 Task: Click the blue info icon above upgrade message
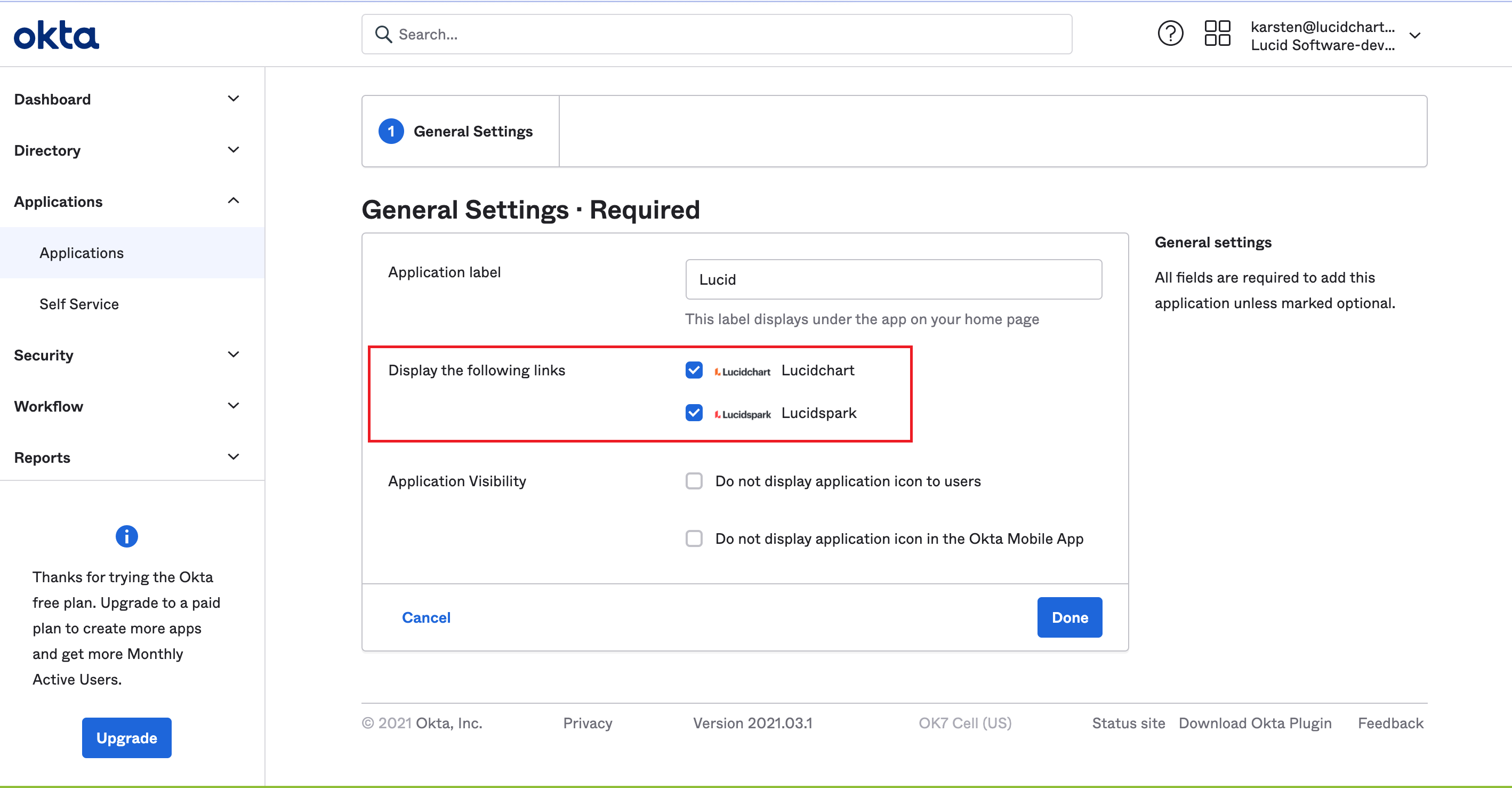(x=126, y=536)
